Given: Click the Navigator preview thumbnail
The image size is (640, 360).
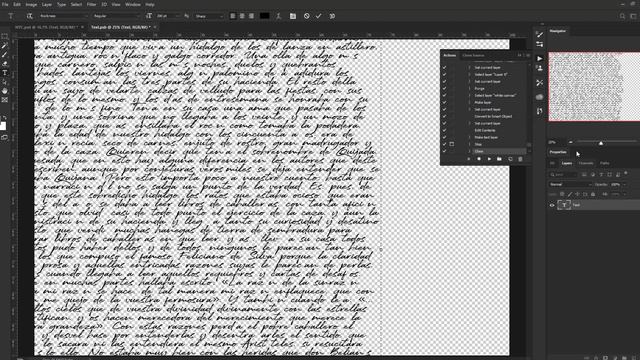Looking at the screenshot, I should pos(594,87).
